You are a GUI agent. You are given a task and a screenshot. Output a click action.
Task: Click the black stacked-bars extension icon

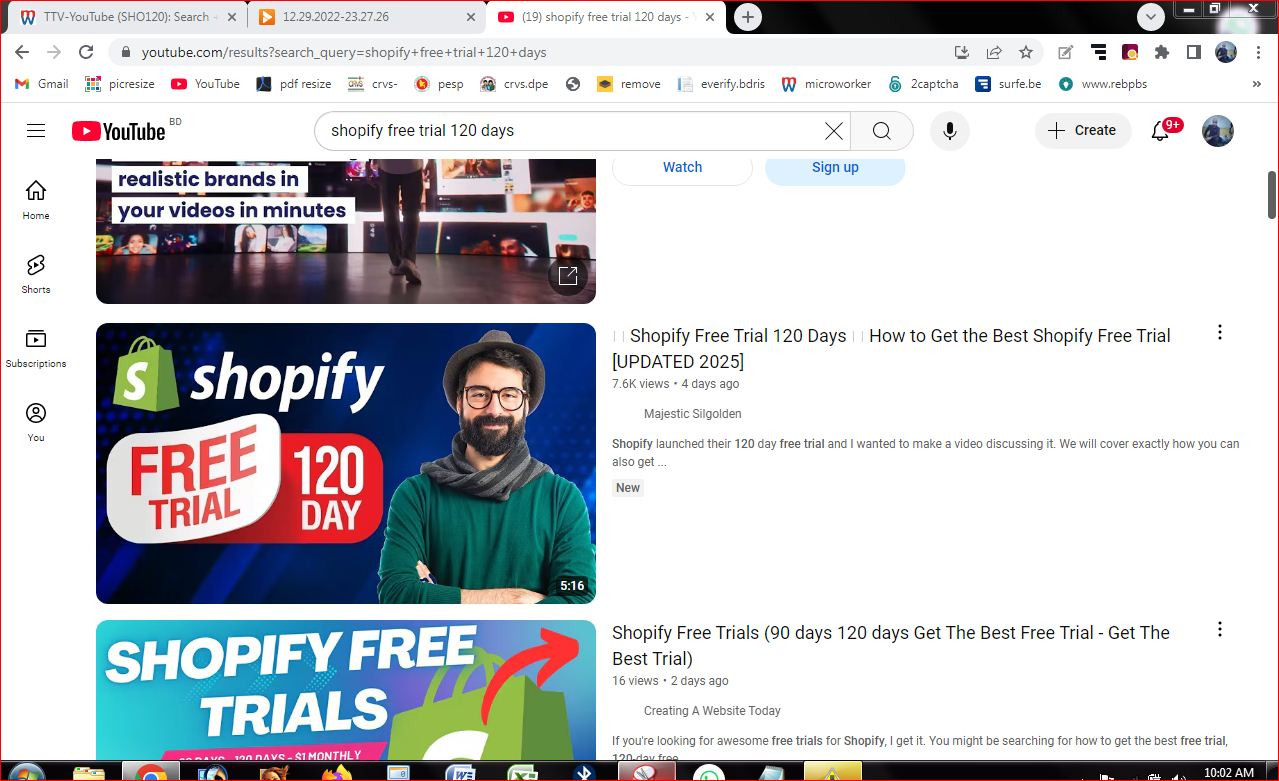(1098, 52)
